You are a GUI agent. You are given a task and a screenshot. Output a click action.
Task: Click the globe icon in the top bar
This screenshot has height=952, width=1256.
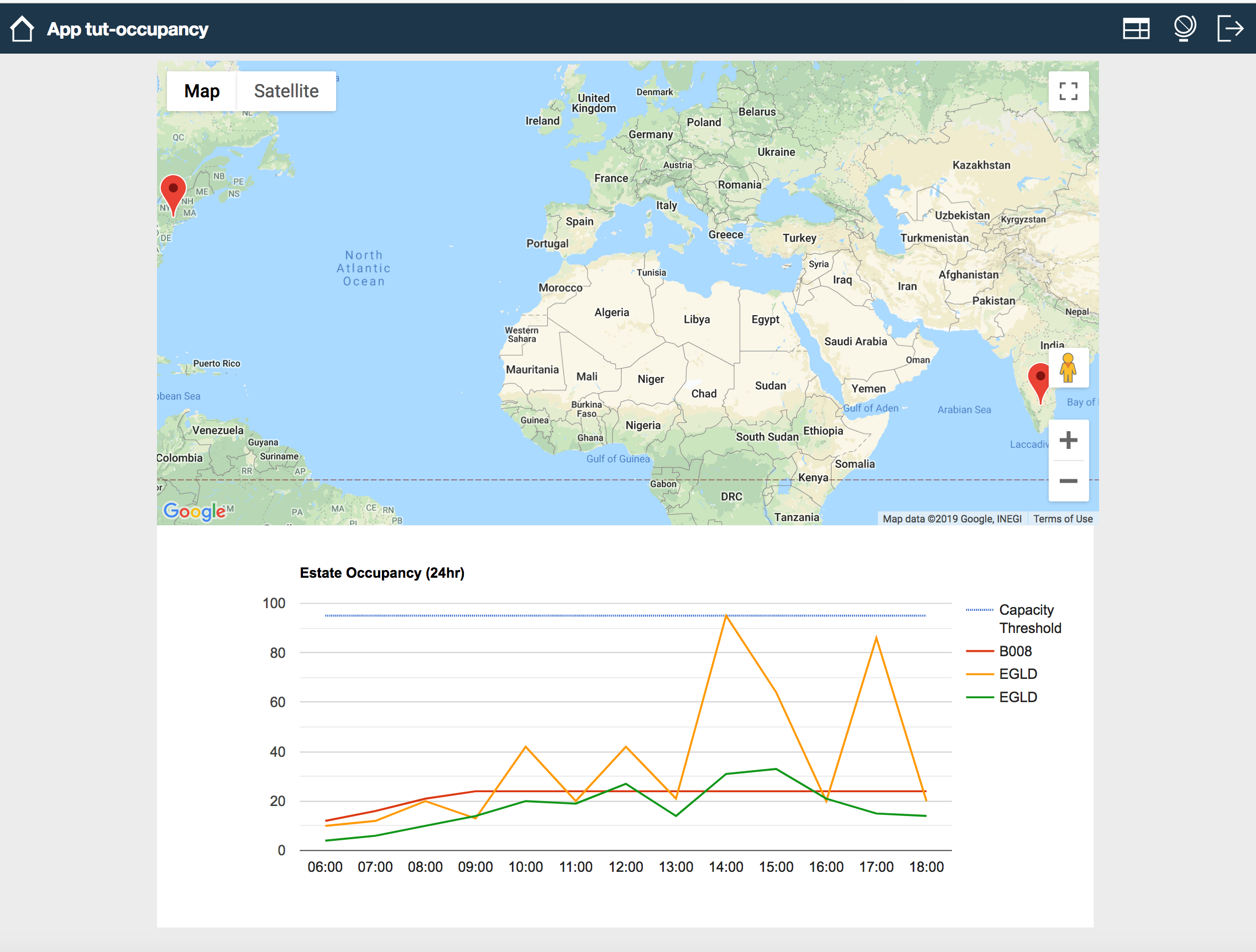(x=1185, y=28)
